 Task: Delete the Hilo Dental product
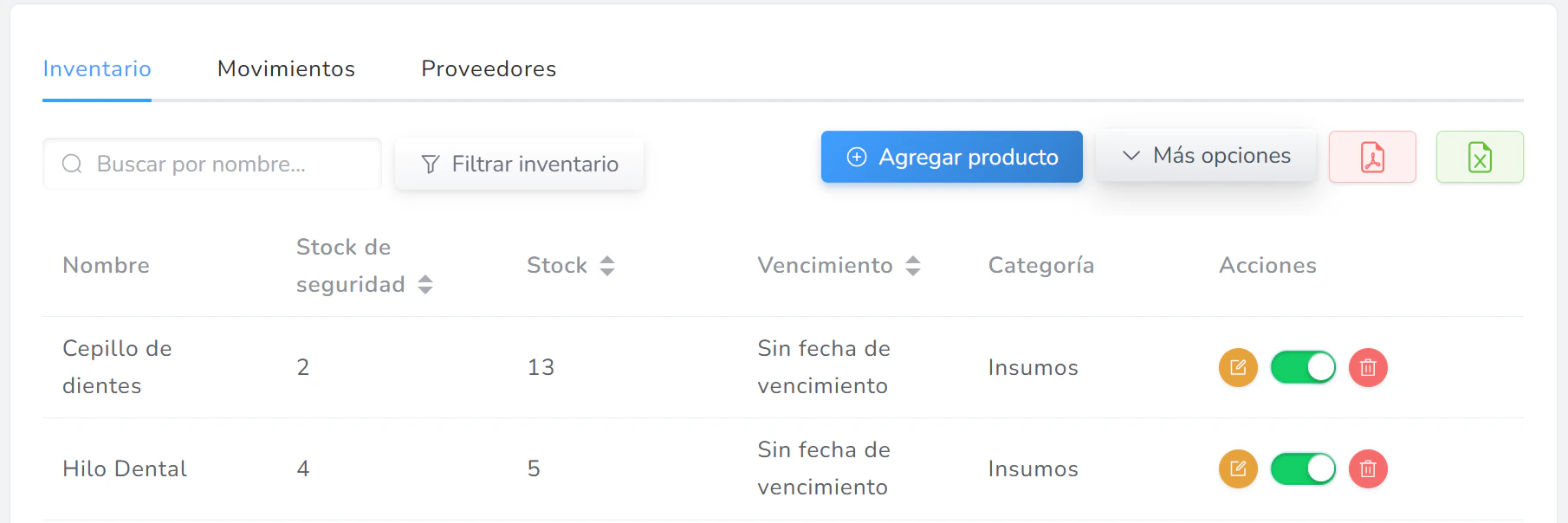[x=1368, y=468]
